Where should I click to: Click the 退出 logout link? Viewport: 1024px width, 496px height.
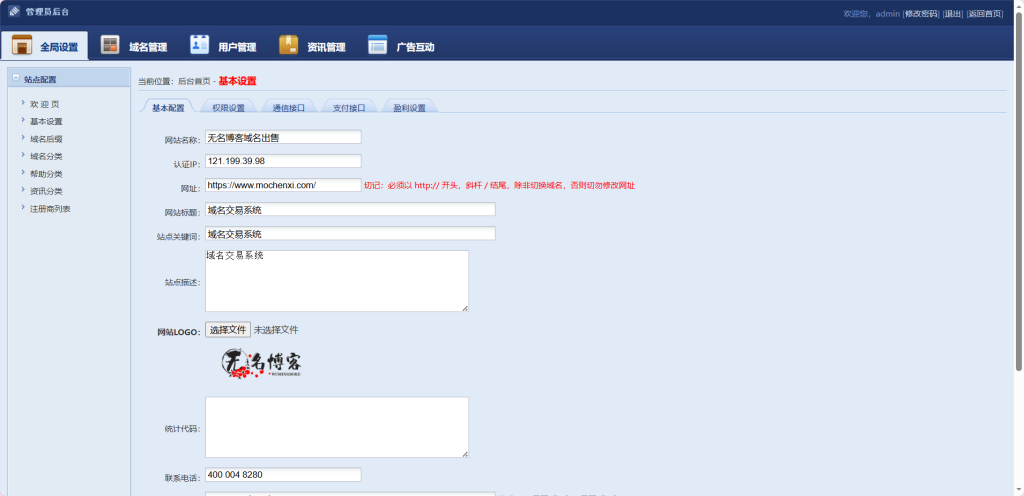pos(953,14)
